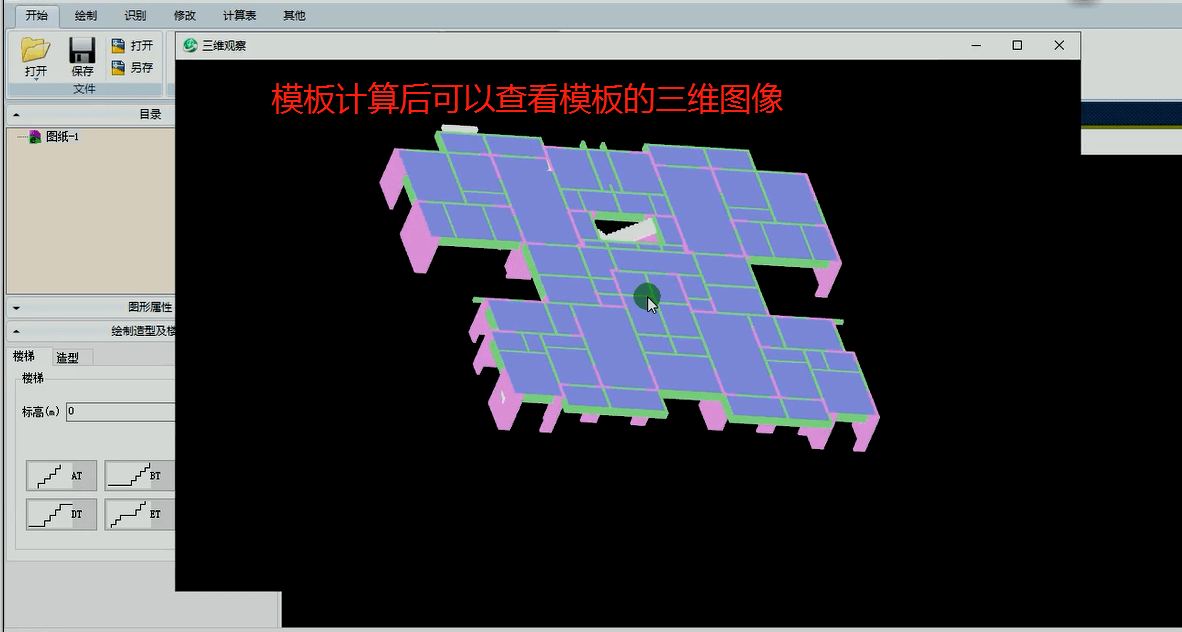Collapse the 绘制造型及楼梯 panel section
The image size is (1182, 632).
click(x=16, y=332)
